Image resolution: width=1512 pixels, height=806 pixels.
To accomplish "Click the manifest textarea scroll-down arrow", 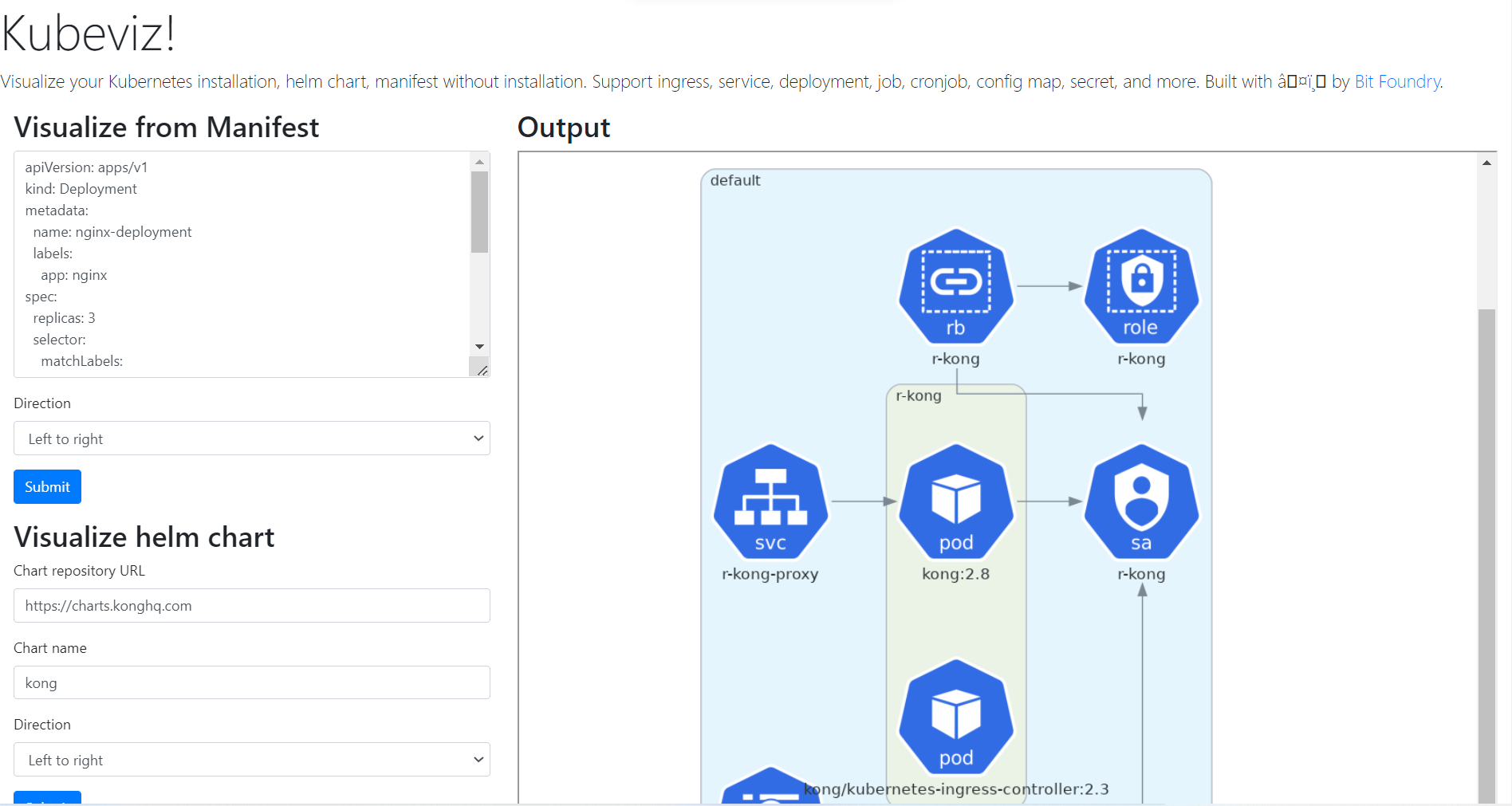I will 479,346.
